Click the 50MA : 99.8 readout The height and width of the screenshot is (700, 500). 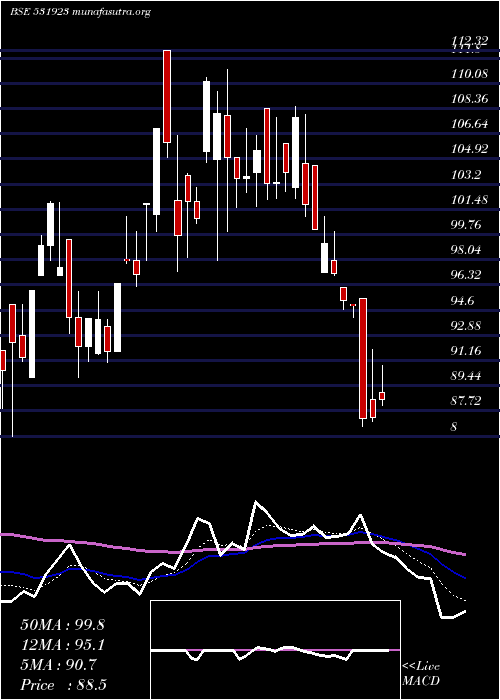[x=62, y=625]
